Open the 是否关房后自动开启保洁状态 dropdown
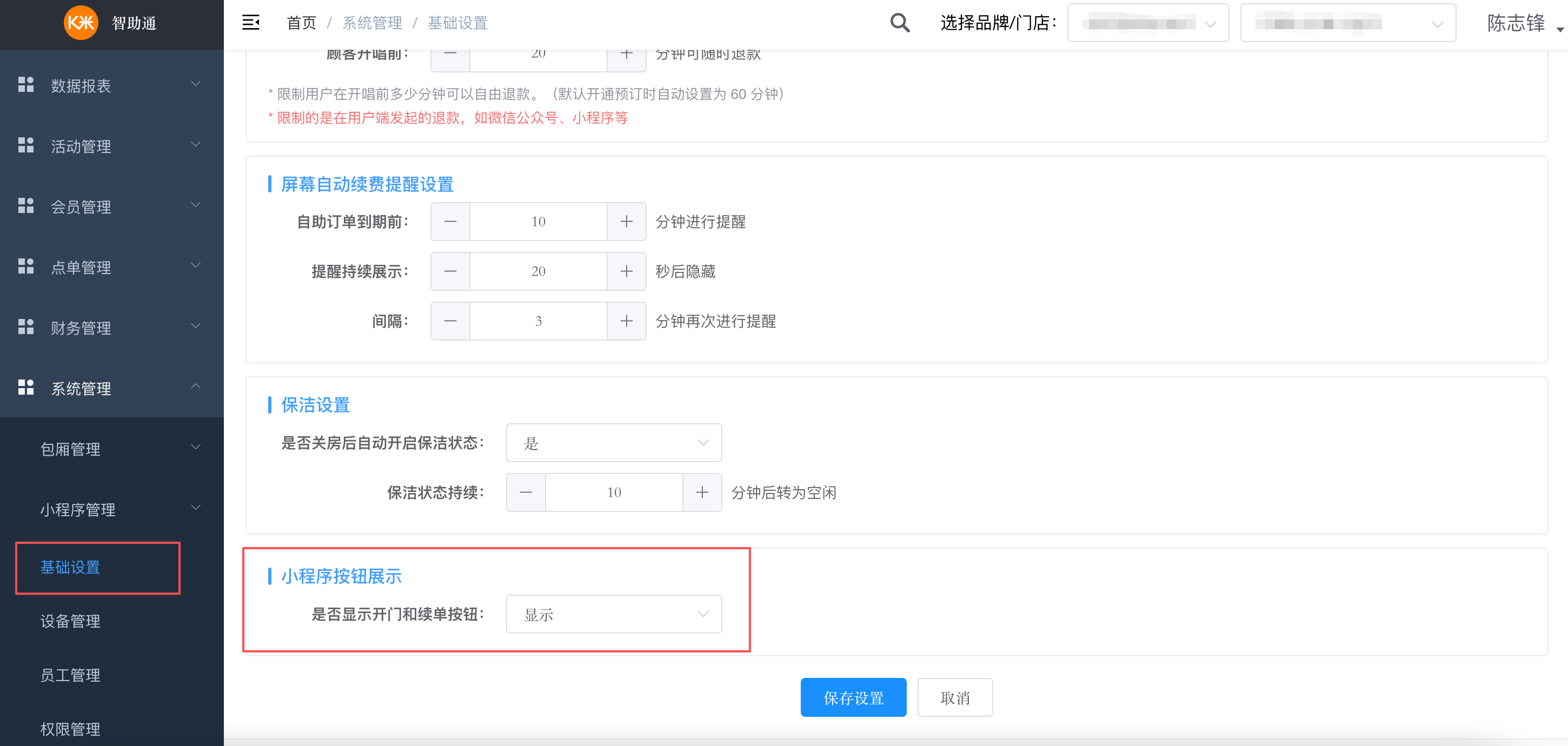Image resolution: width=1568 pixels, height=746 pixels. 613,442
